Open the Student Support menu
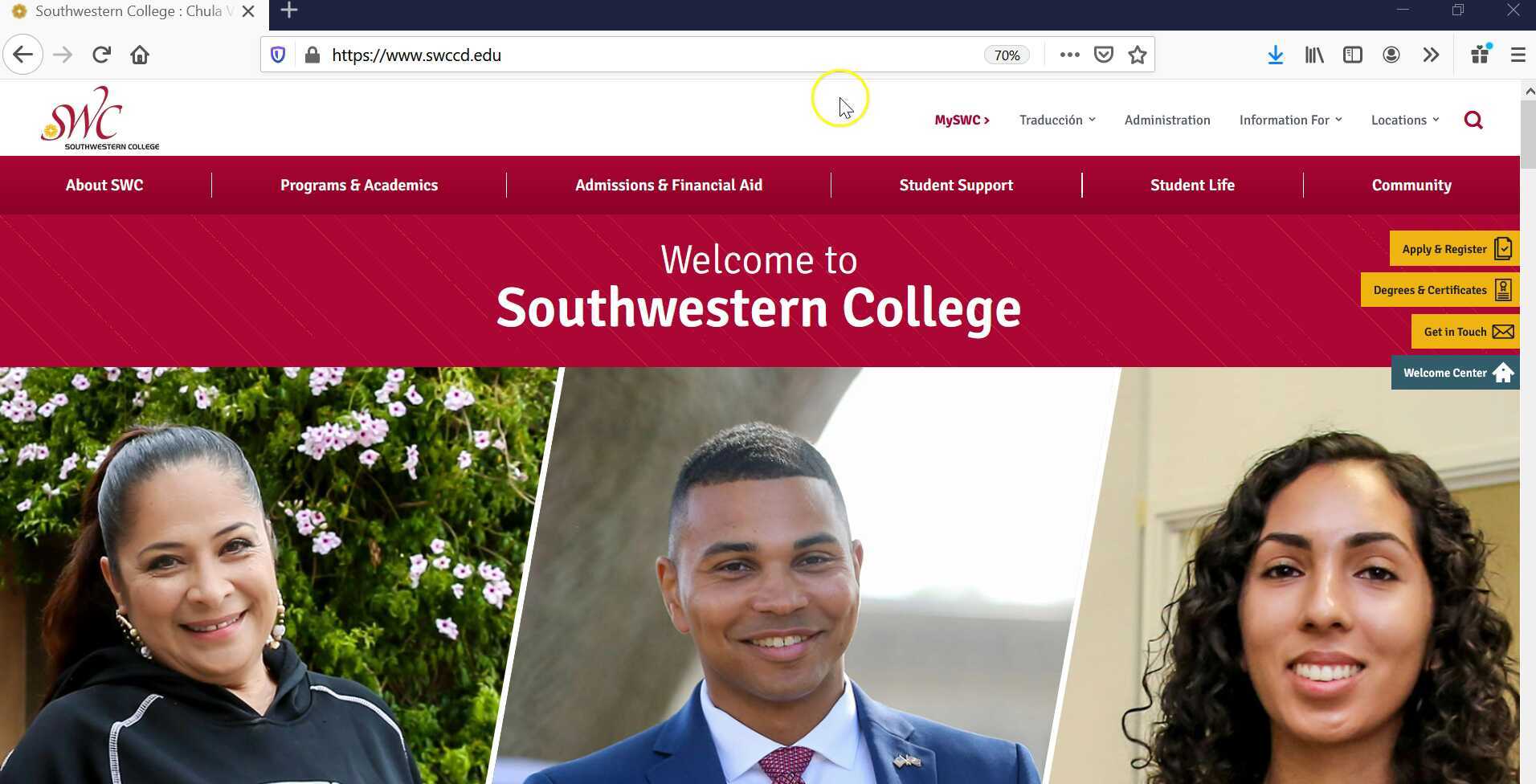The image size is (1536, 784). [956, 186]
